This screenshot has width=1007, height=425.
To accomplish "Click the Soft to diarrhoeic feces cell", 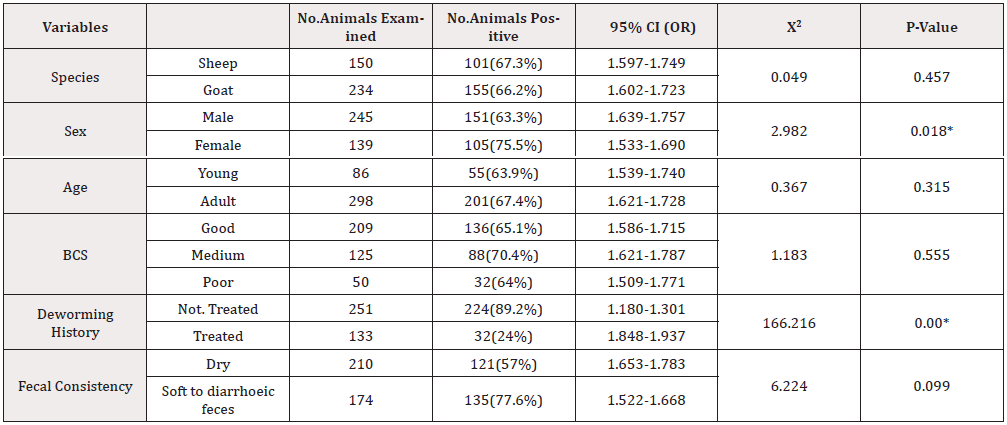I will (x=218, y=401).
